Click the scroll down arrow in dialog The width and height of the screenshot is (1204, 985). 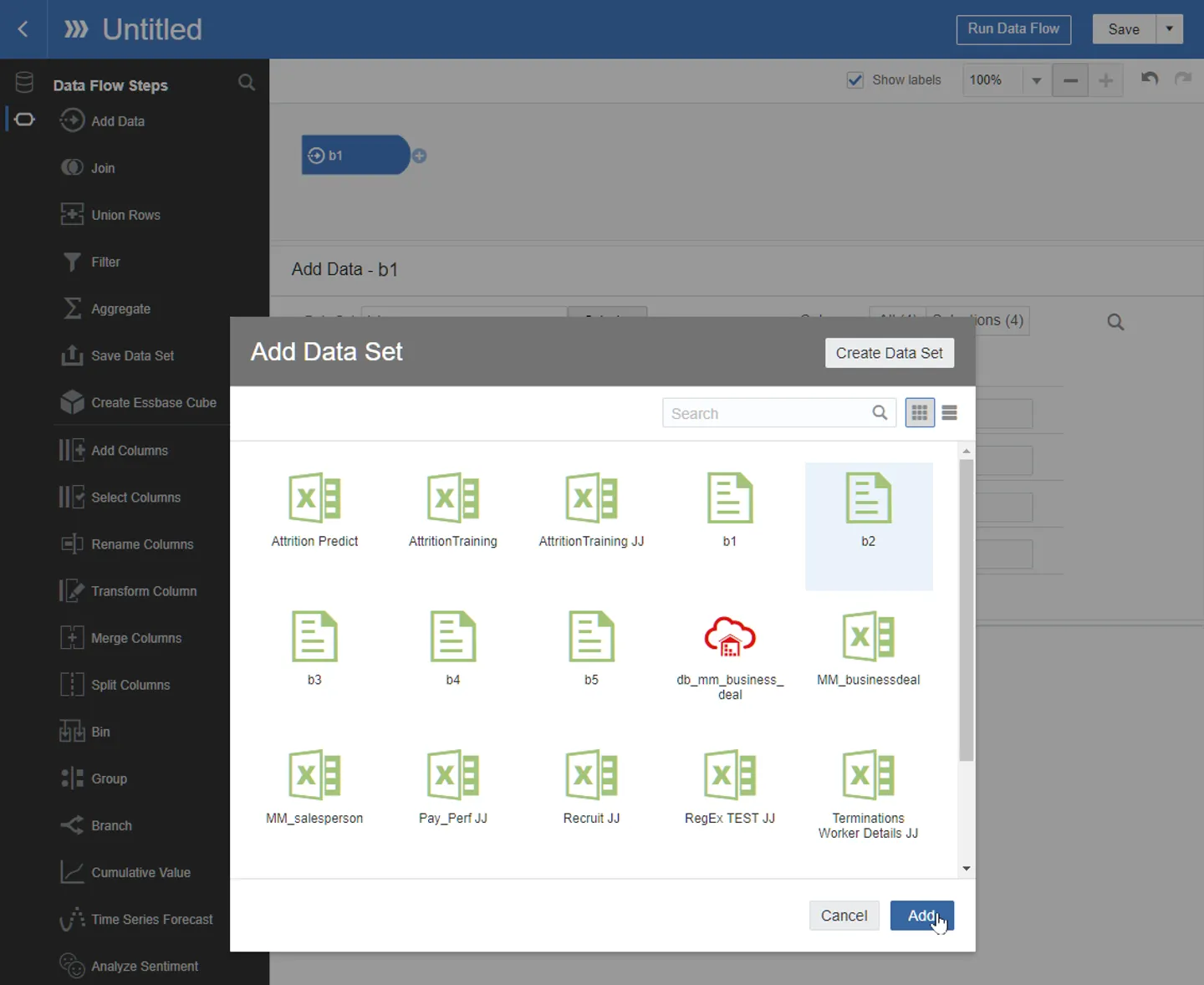[967, 869]
